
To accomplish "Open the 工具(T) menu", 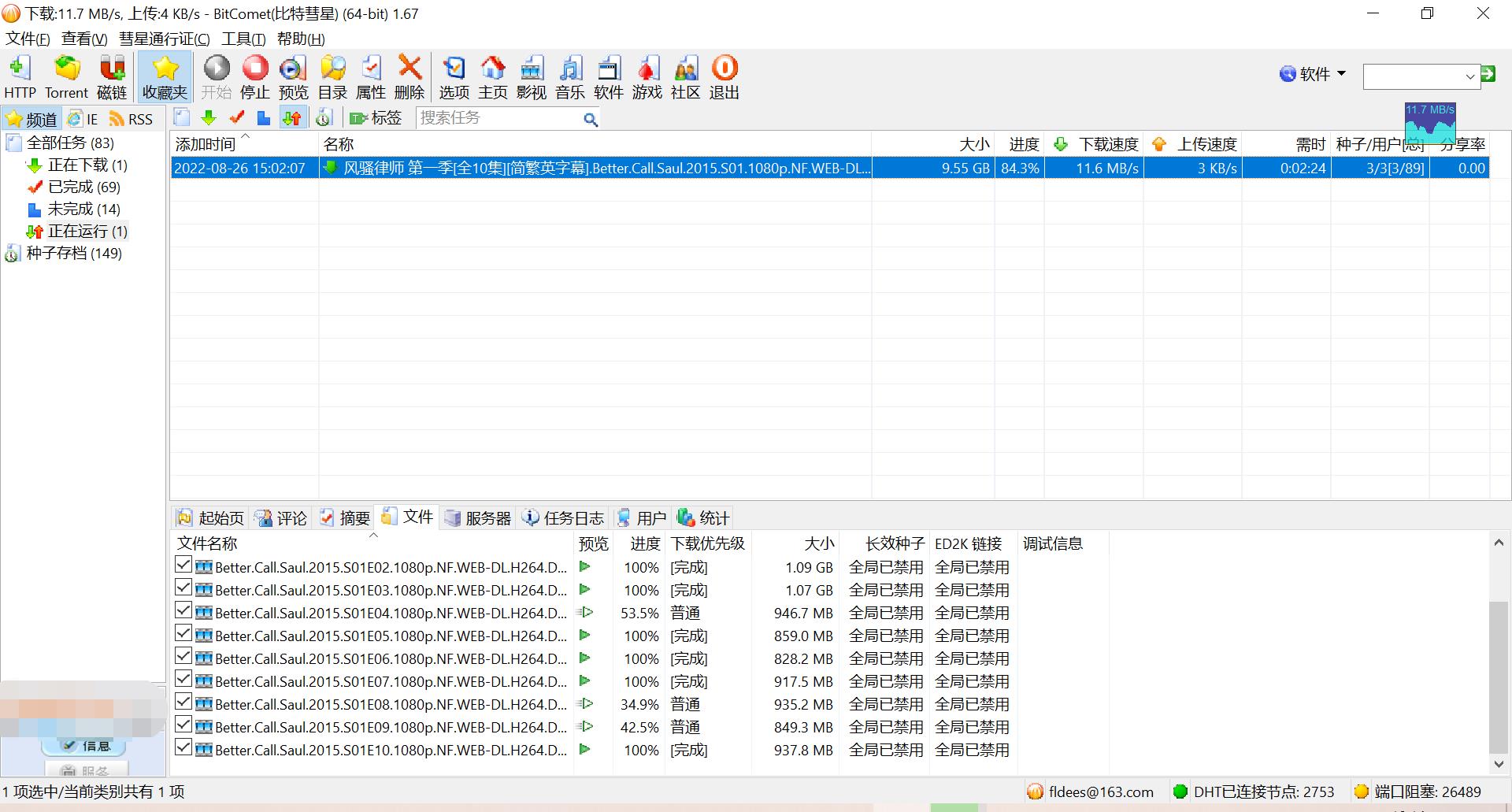I will click(243, 39).
